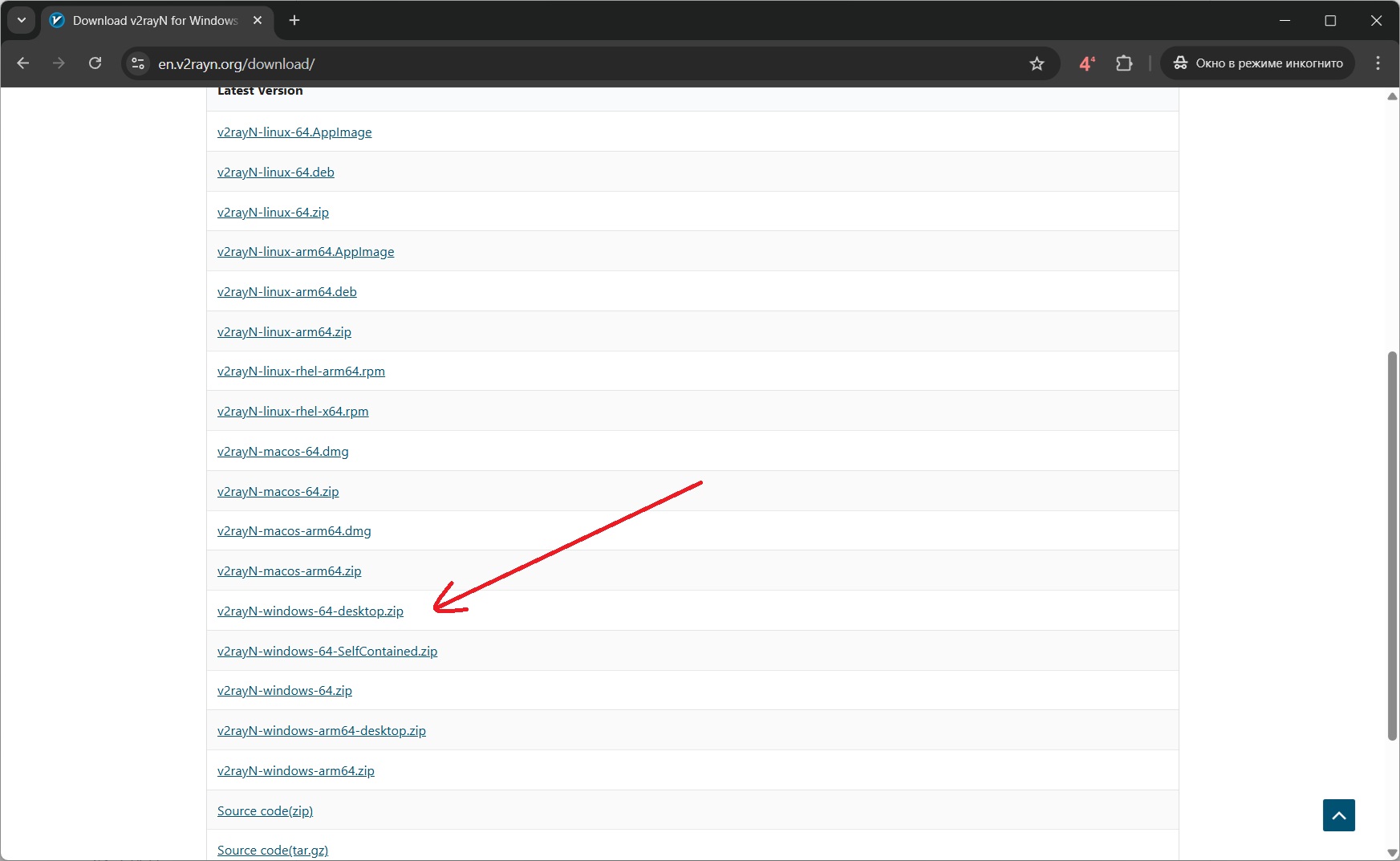Screen dimensions: 1400x861
Task: Bookmark this page with star icon
Action: (x=1037, y=63)
